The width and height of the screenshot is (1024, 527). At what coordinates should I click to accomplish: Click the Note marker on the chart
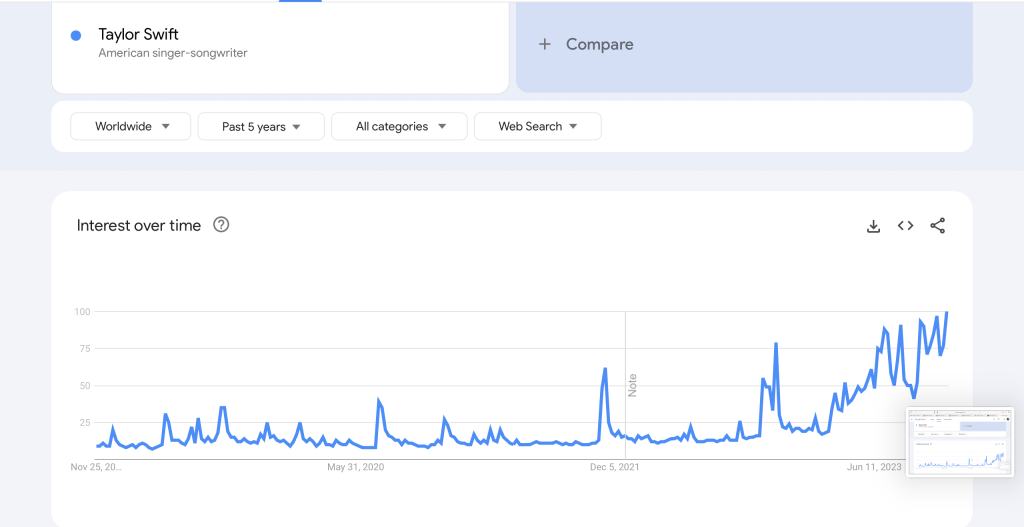click(632, 385)
